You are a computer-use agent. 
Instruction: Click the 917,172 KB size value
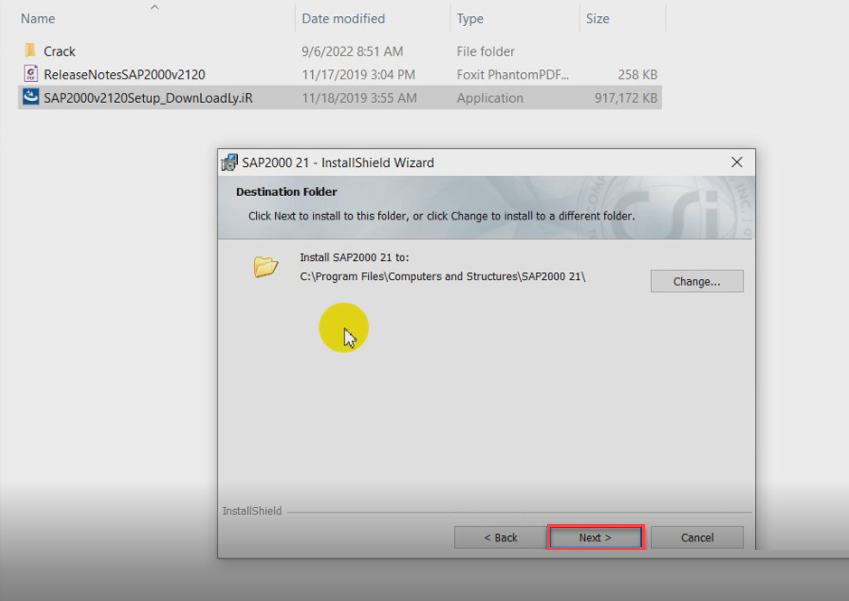tap(626, 98)
